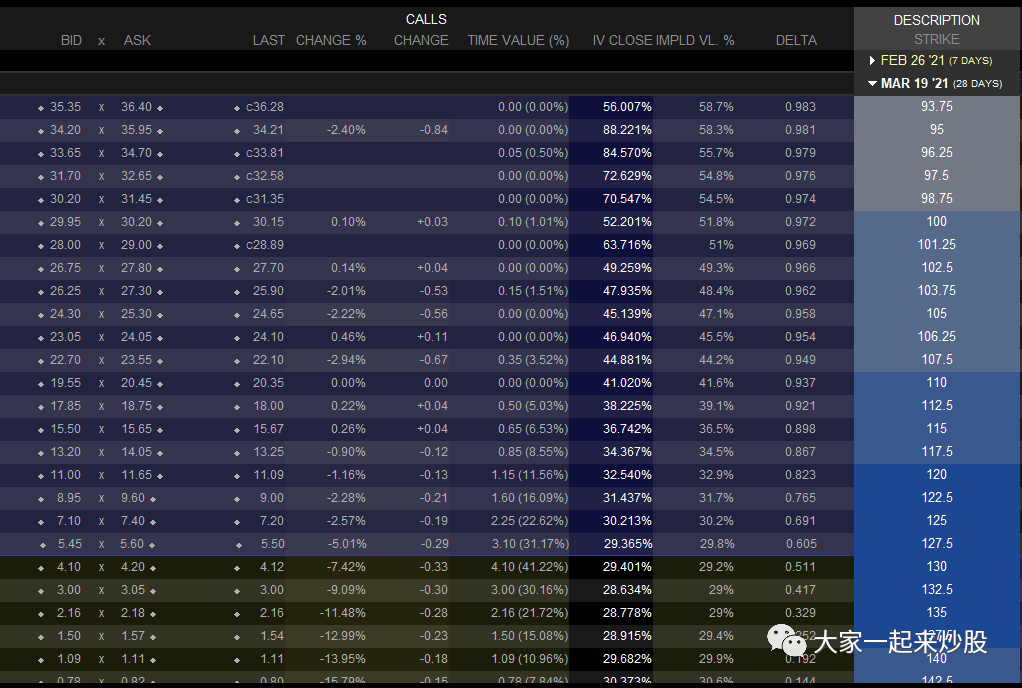This screenshot has height=688, width=1022.
Task: Click last price 30.15
Action: (x=269, y=222)
